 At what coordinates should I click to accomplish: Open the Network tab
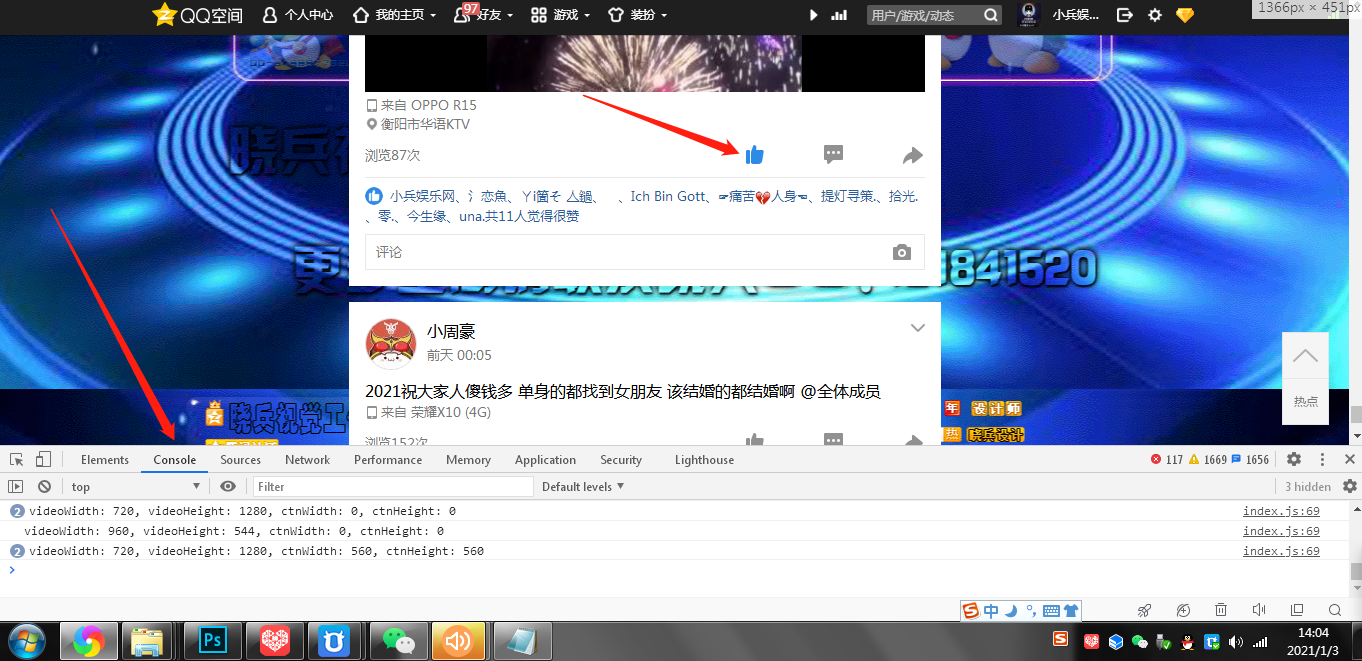[x=307, y=460]
